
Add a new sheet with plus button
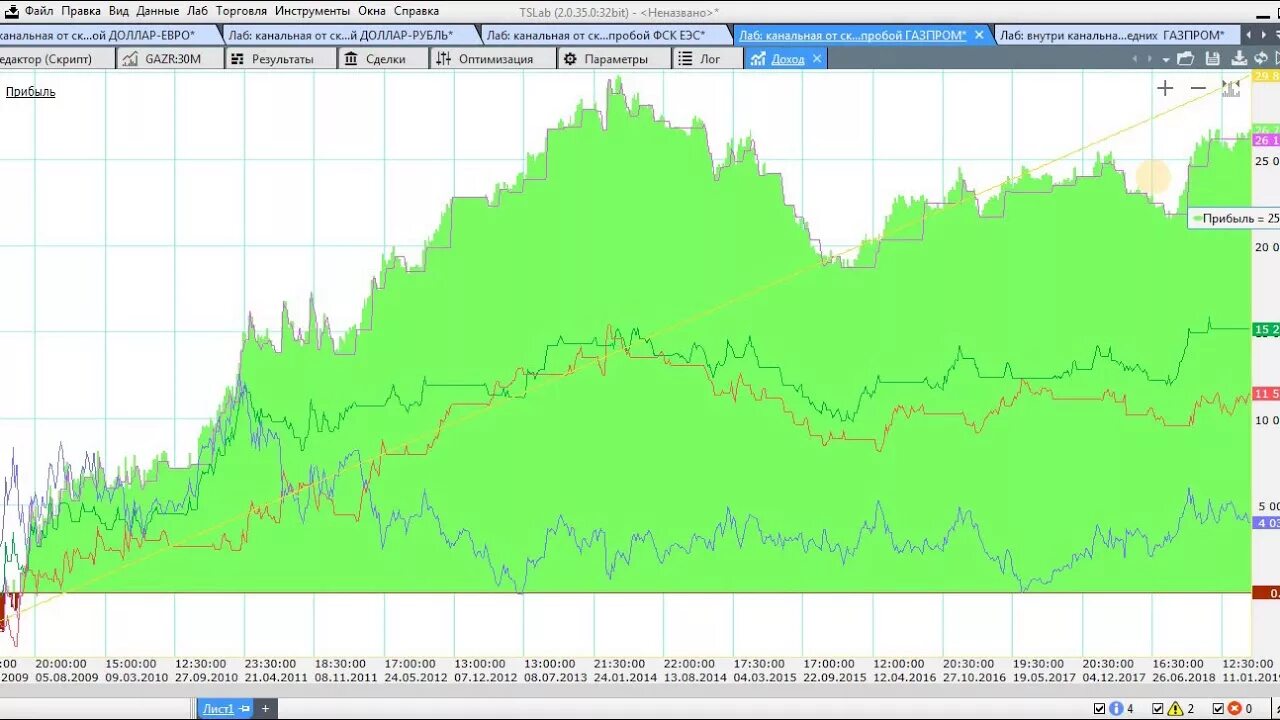pyautogui.click(x=265, y=709)
